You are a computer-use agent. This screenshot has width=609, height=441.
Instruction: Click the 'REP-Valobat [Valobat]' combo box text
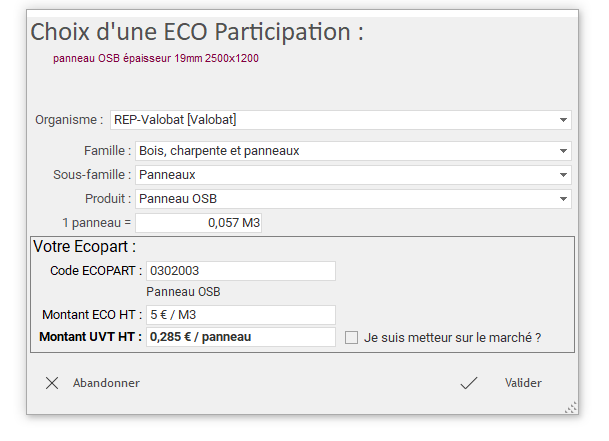(x=175, y=120)
